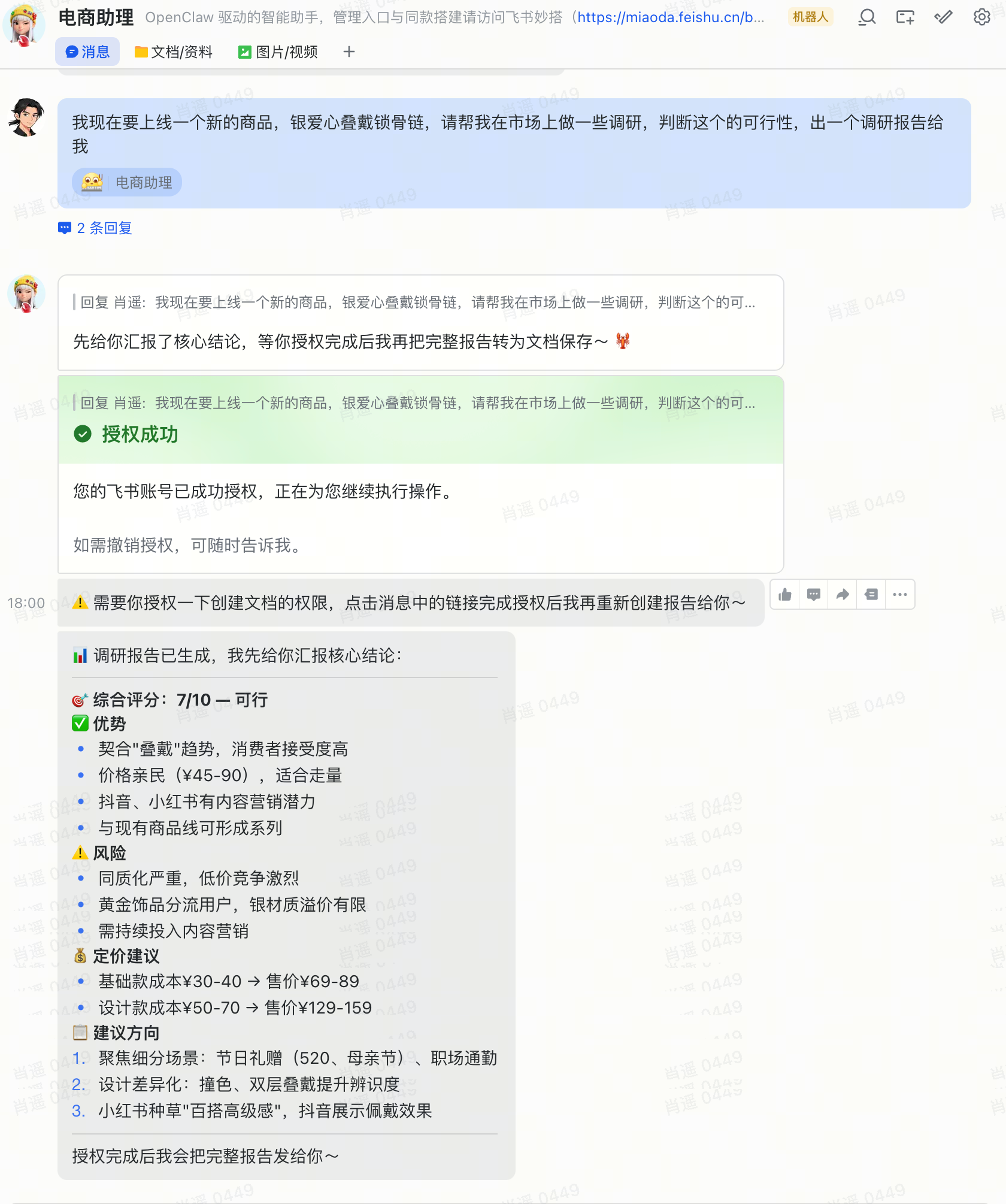Click the 机器人 tag badge
This screenshot has width=1006, height=1204.
point(810,17)
